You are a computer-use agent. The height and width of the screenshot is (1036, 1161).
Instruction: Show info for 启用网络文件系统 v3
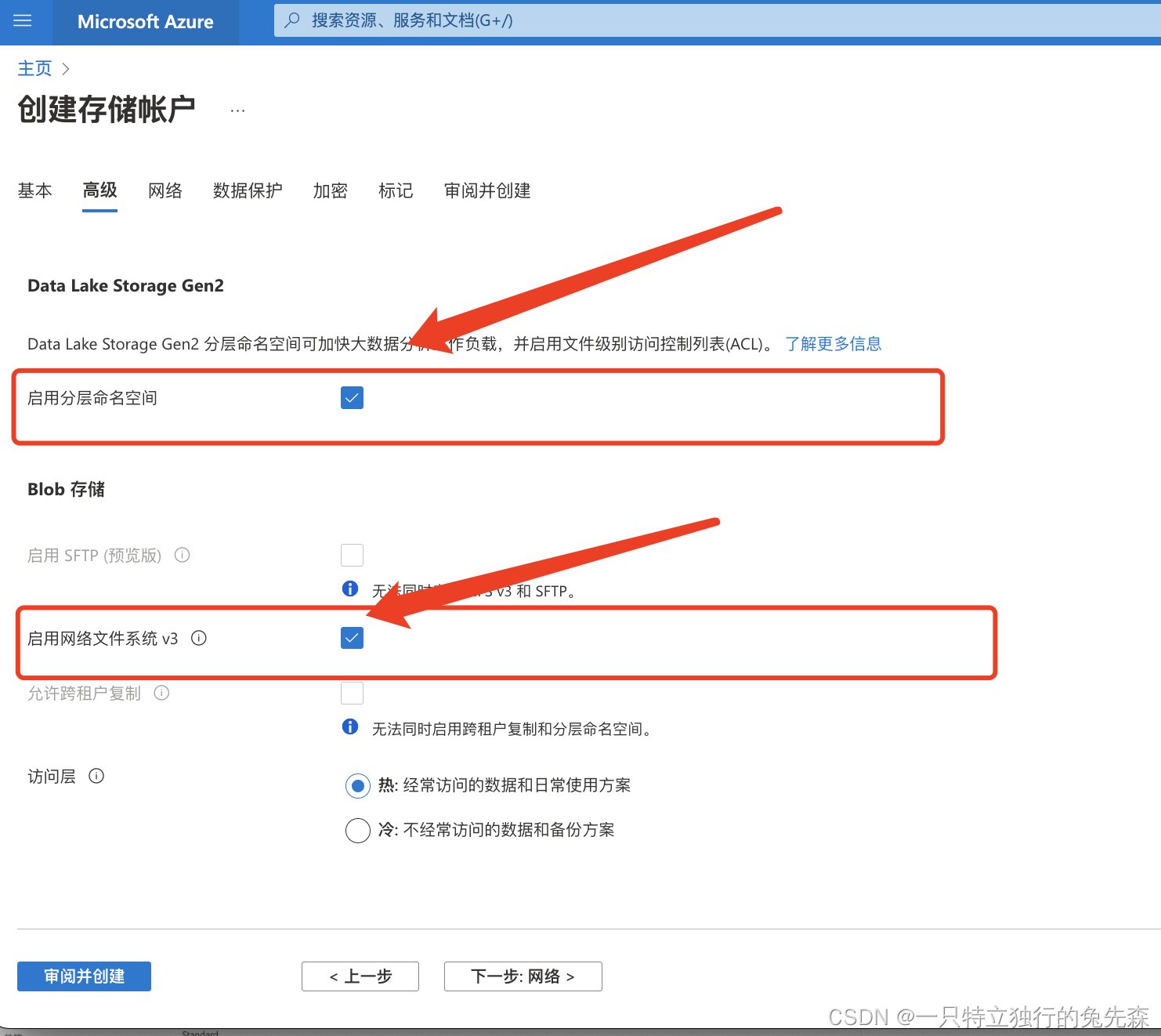(199, 638)
